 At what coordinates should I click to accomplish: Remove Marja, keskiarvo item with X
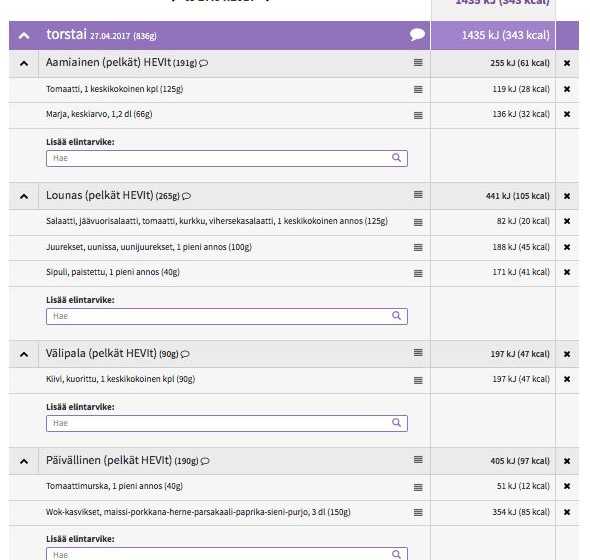coord(567,114)
